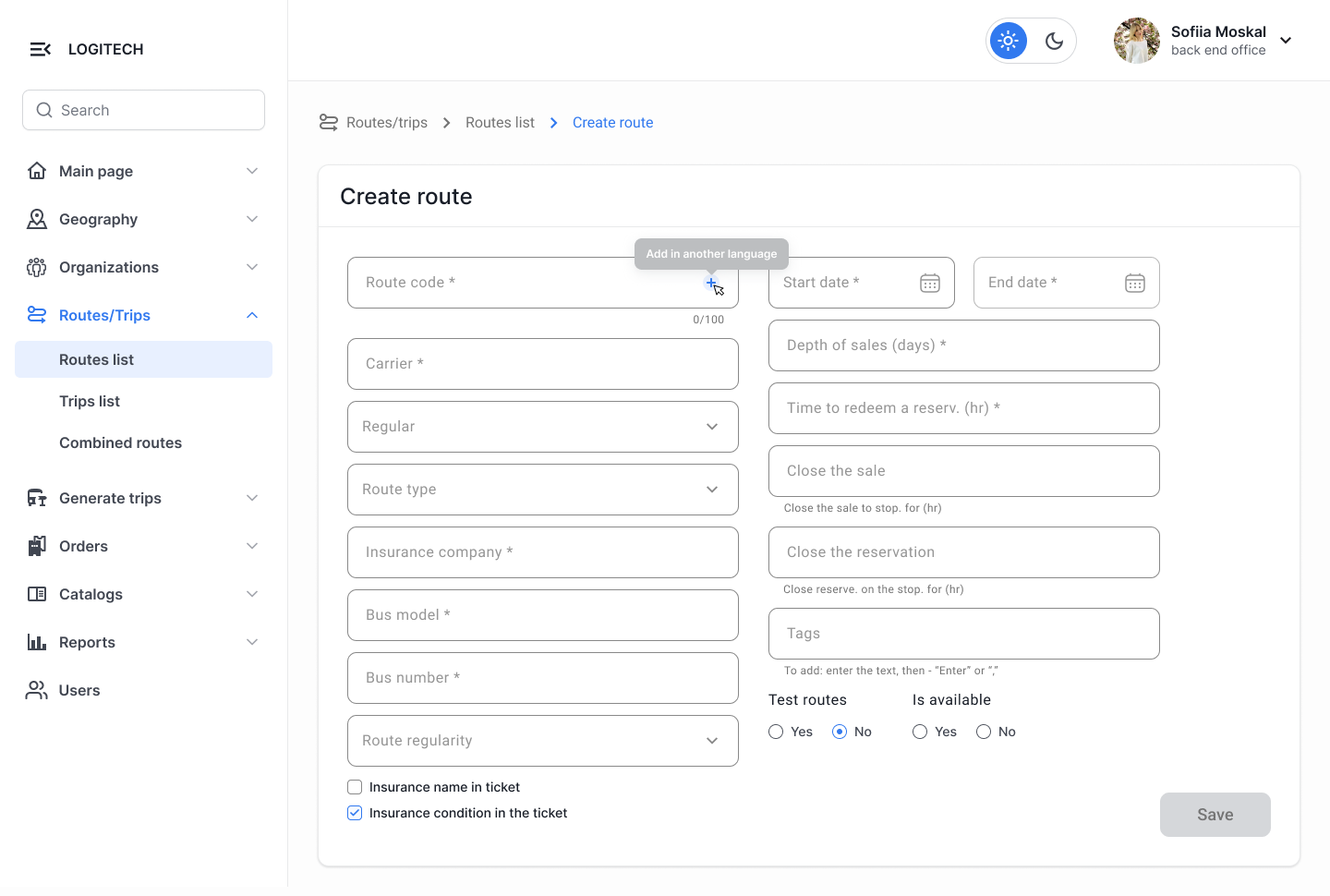This screenshot has width=1330, height=896.
Task: Go to the Trips list page
Action: (90, 401)
